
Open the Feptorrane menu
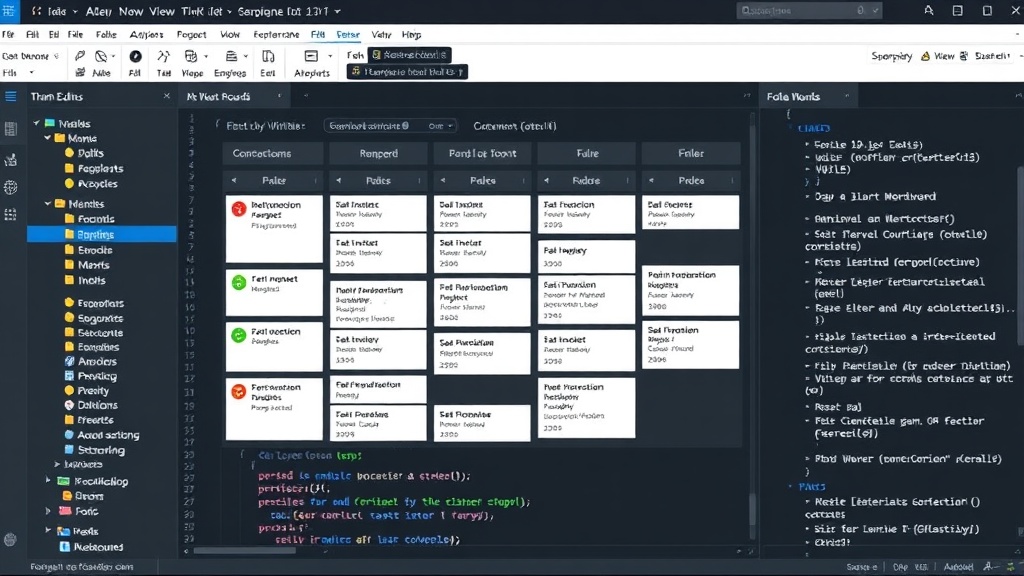tap(276, 35)
